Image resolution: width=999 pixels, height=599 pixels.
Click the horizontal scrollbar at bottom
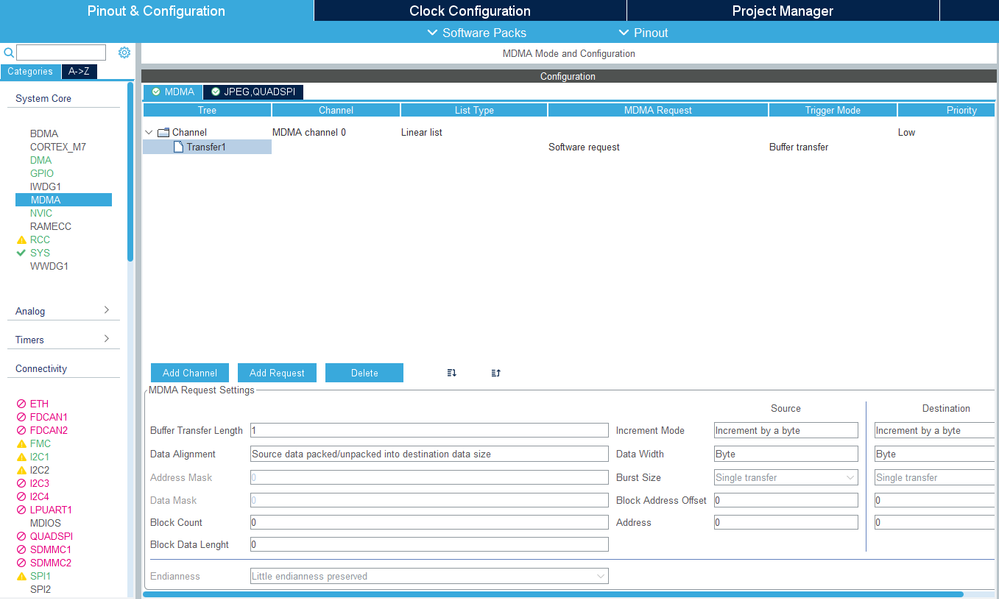[x=553, y=595]
